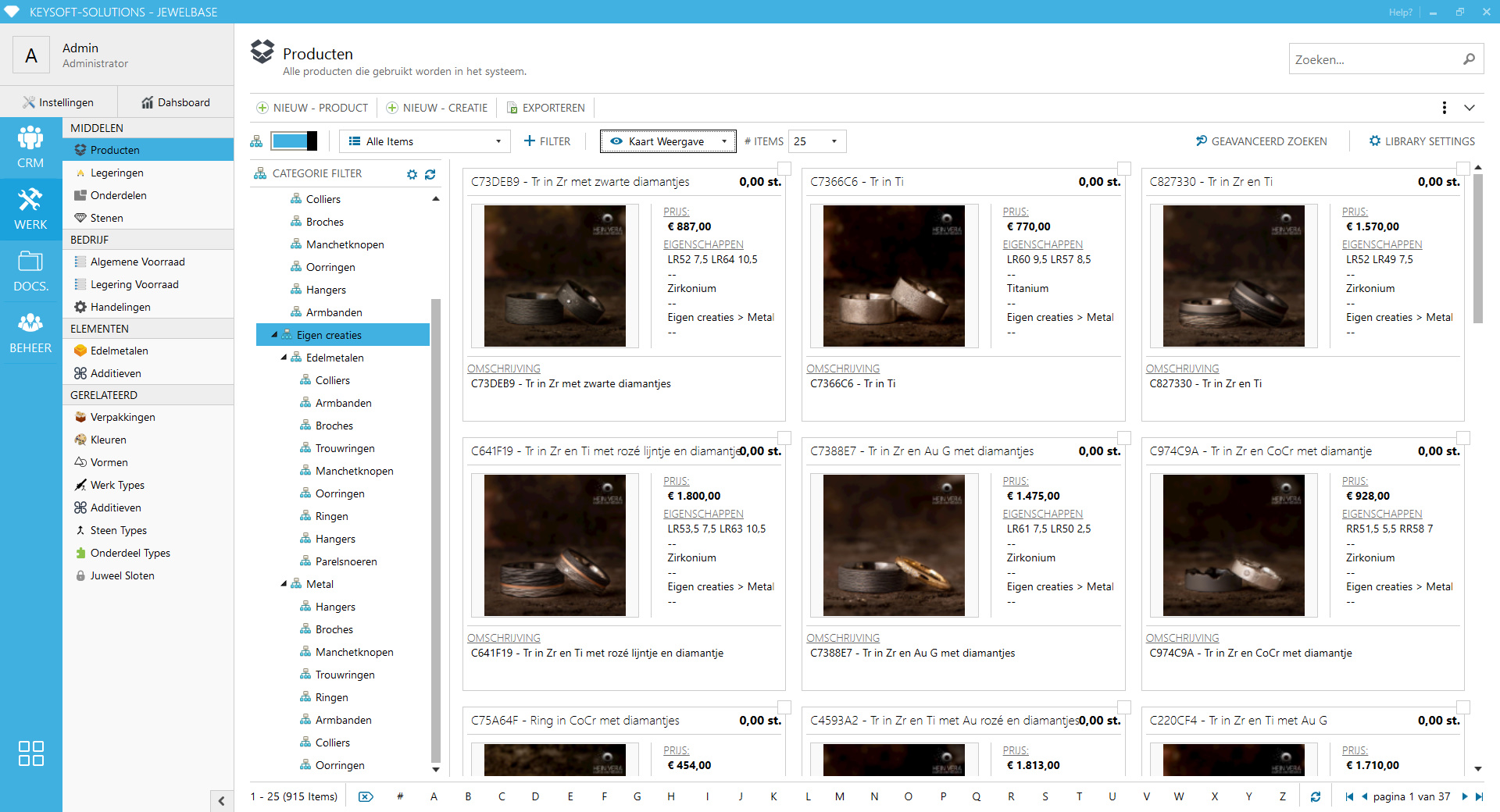Open the Alle Items dropdown
The width and height of the screenshot is (1500, 812).
[x=425, y=141]
